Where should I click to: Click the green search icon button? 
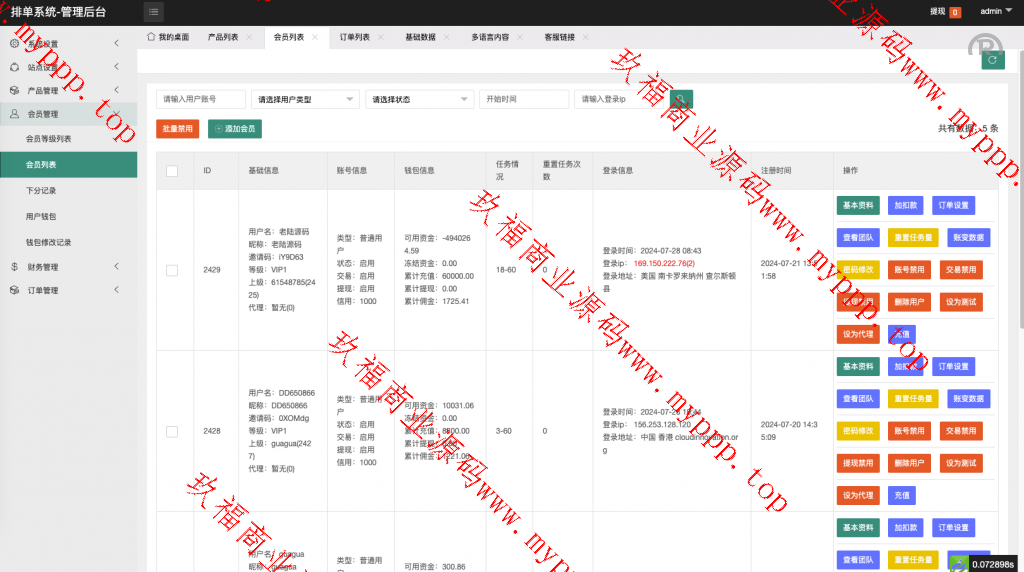click(x=681, y=99)
